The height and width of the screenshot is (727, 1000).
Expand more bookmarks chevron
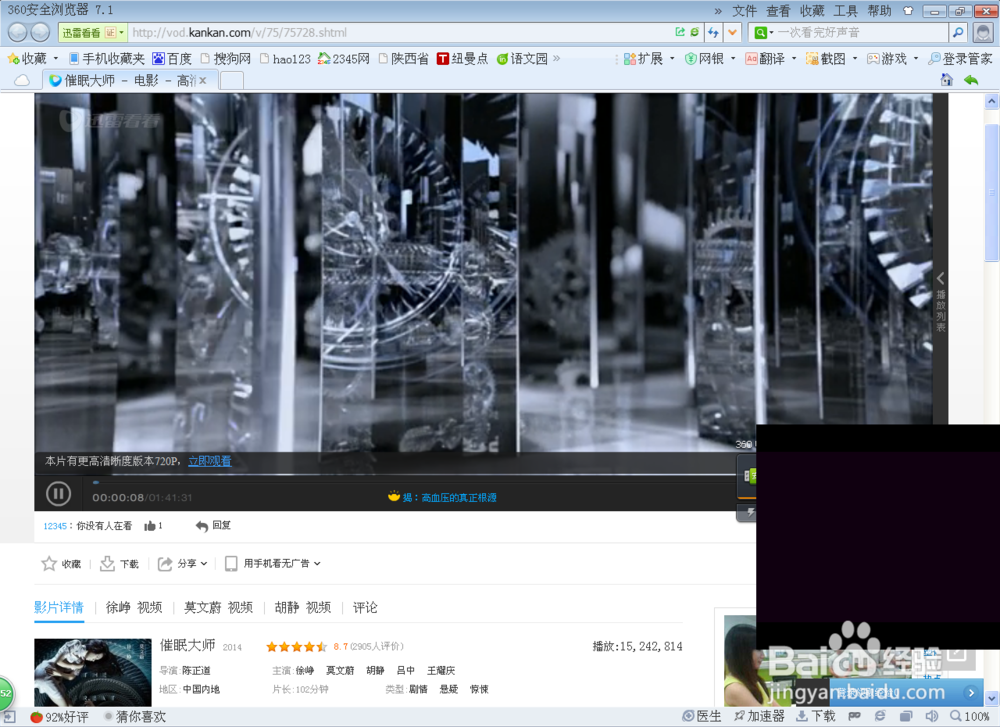pyautogui.click(x=557, y=59)
